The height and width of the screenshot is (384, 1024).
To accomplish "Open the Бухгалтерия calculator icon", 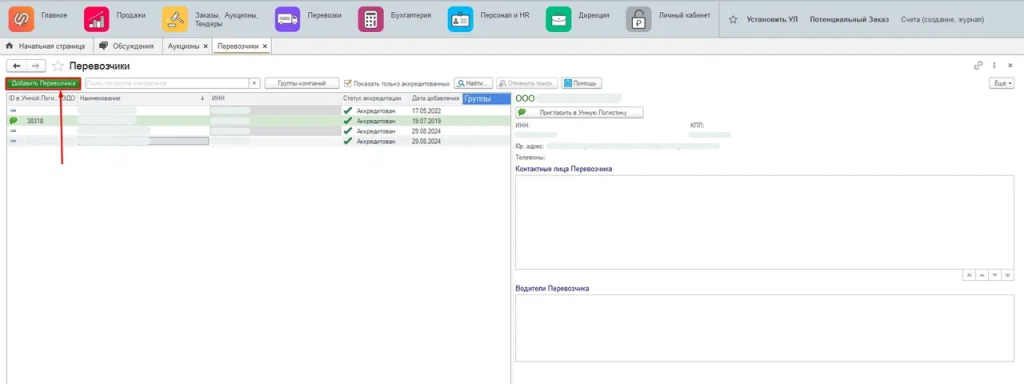I will tap(370, 19).
